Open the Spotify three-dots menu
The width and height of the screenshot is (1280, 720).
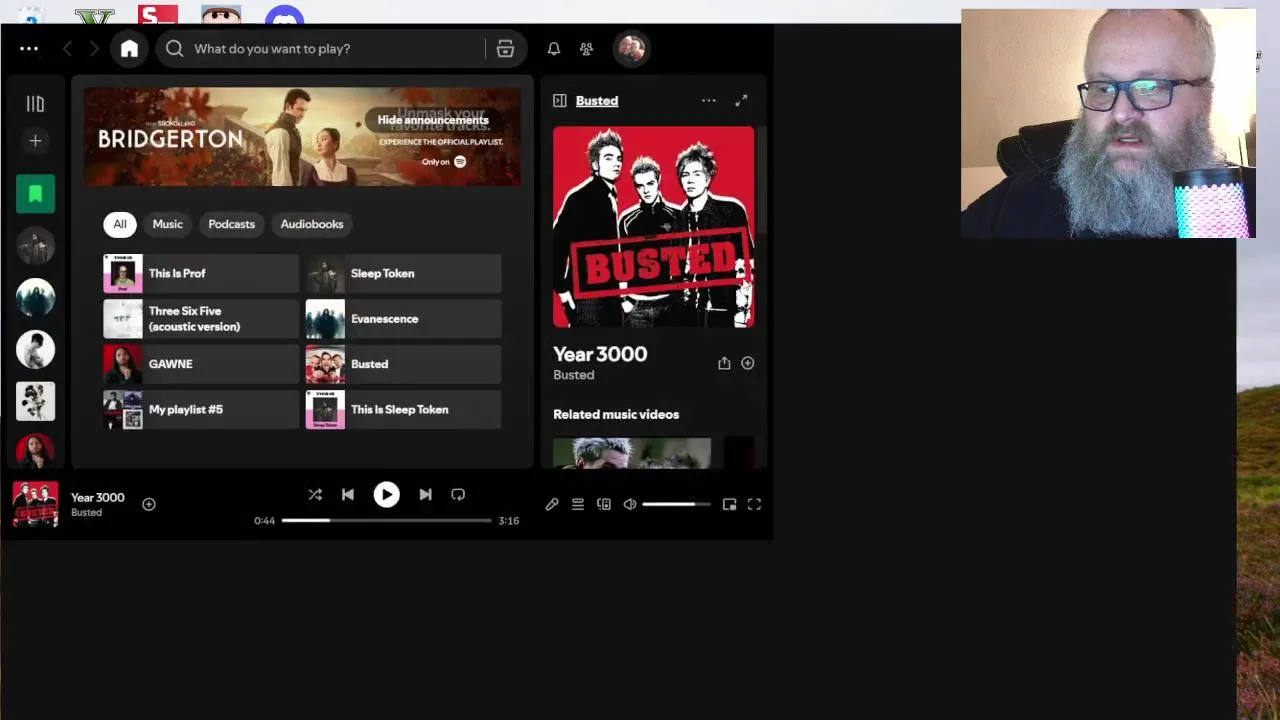pyautogui.click(x=29, y=48)
